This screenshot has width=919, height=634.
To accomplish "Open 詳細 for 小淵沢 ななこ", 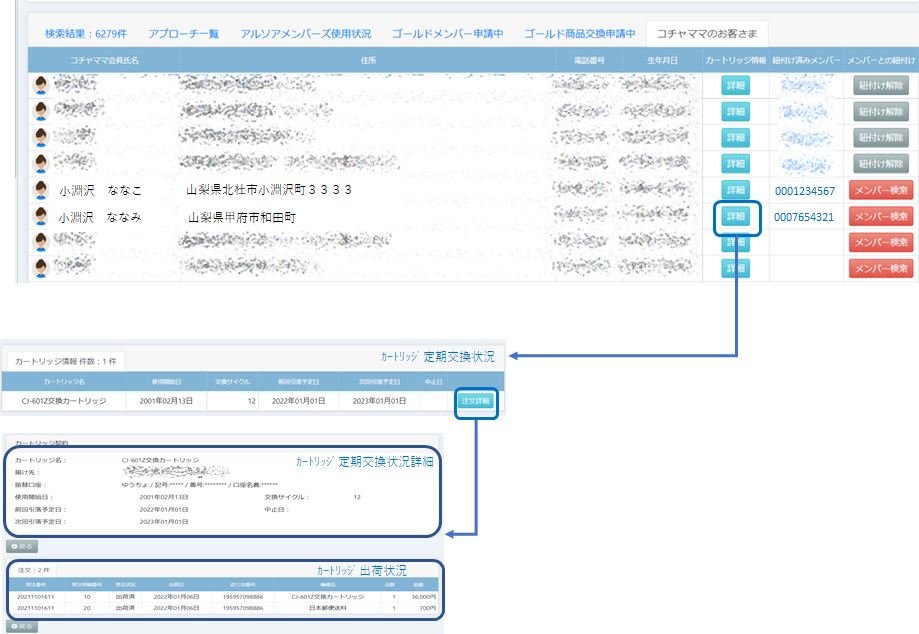I will [736, 190].
